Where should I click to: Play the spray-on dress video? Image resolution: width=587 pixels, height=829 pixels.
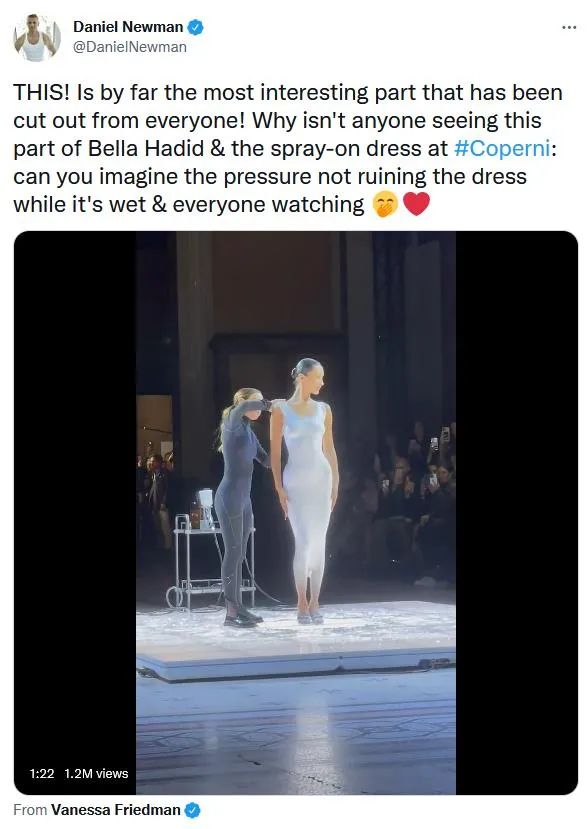[296, 512]
